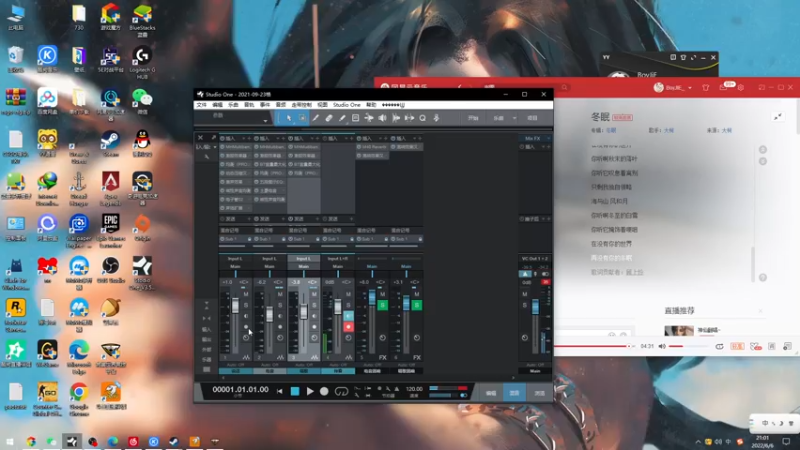
Task: Turn off monitor on channel 4
Action: pos(348,316)
